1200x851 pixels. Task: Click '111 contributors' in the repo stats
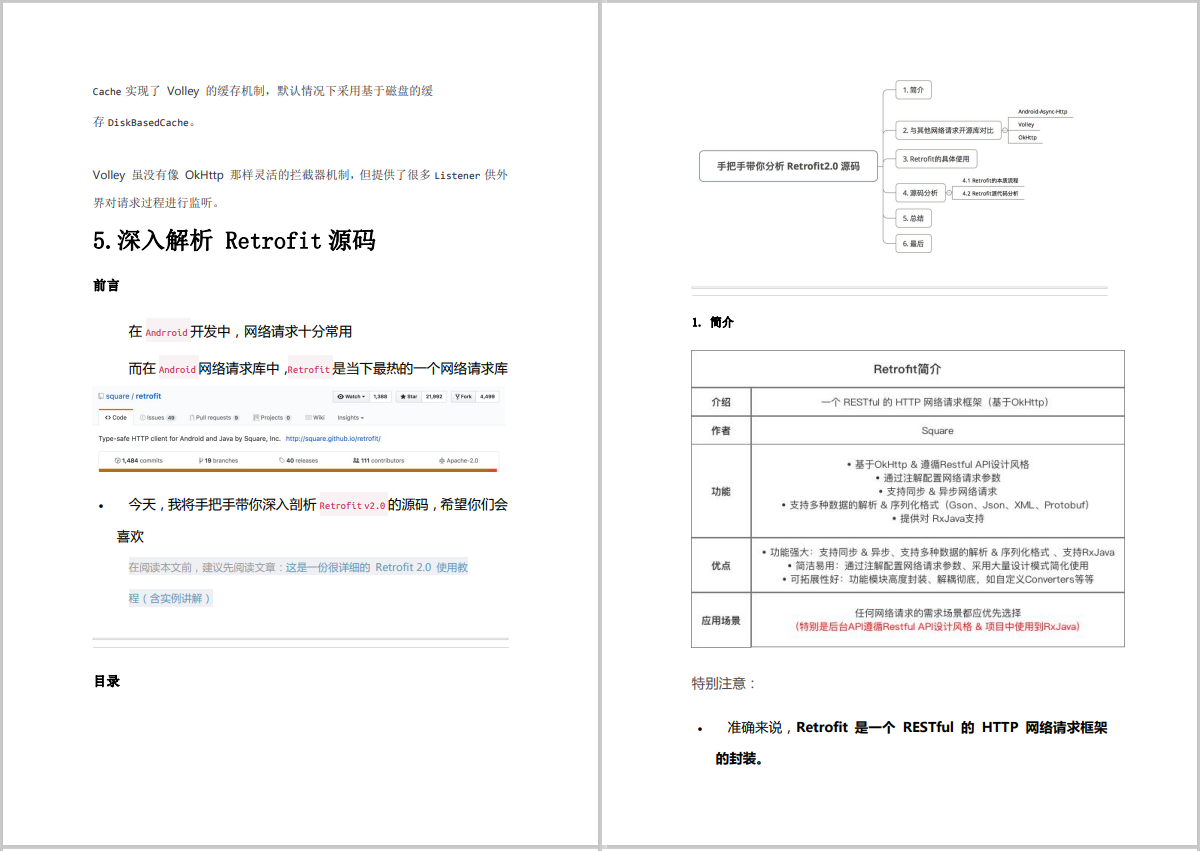379,460
